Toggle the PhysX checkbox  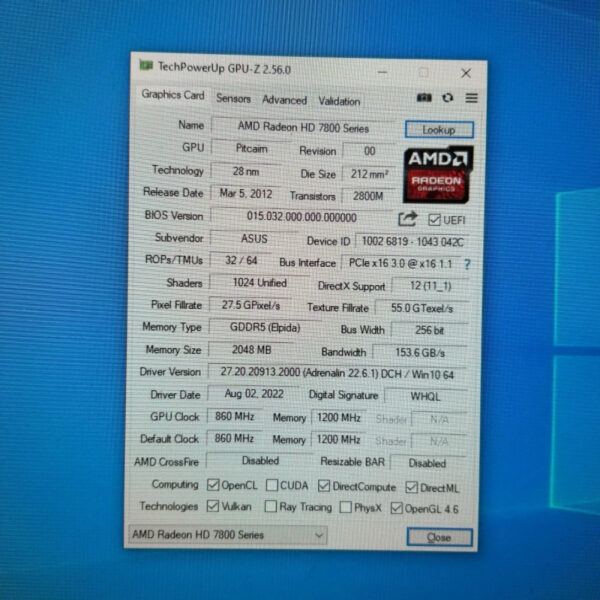pyautogui.click(x=346, y=507)
